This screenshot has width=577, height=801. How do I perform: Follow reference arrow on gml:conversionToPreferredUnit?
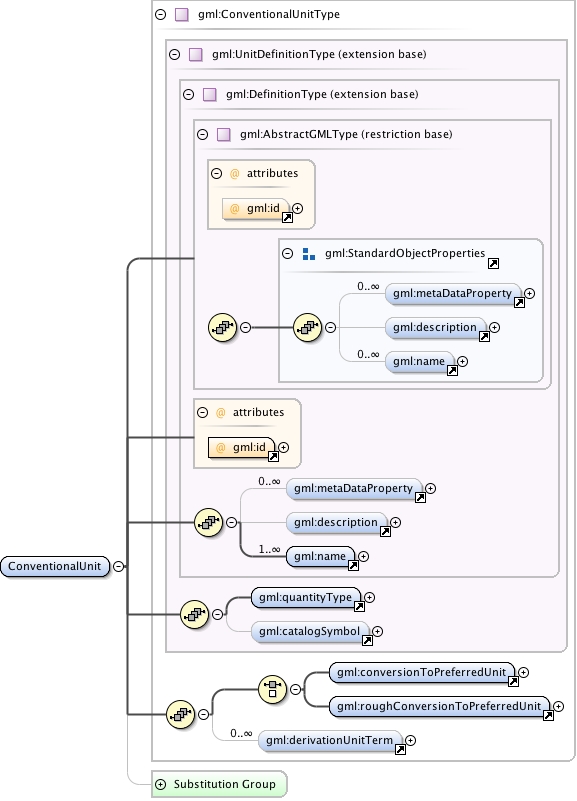pos(513,681)
